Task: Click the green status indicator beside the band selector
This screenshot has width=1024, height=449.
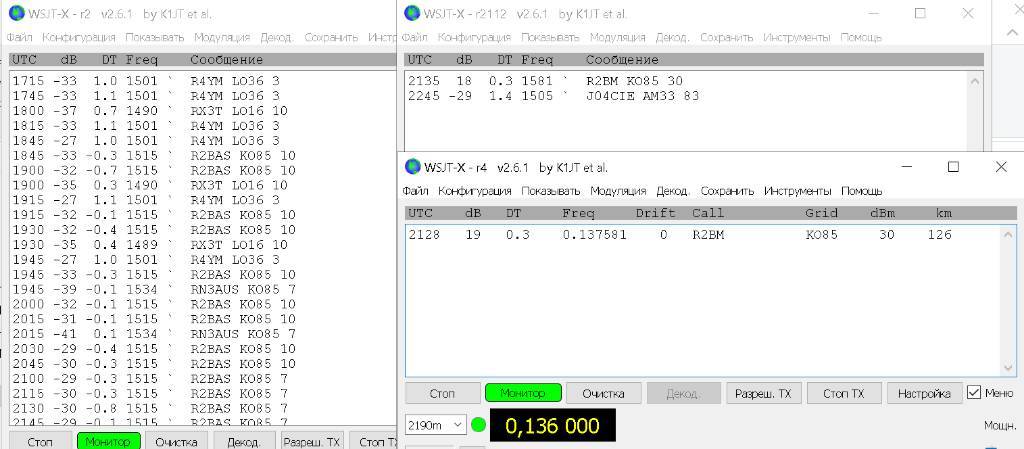Action: pyautogui.click(x=478, y=425)
